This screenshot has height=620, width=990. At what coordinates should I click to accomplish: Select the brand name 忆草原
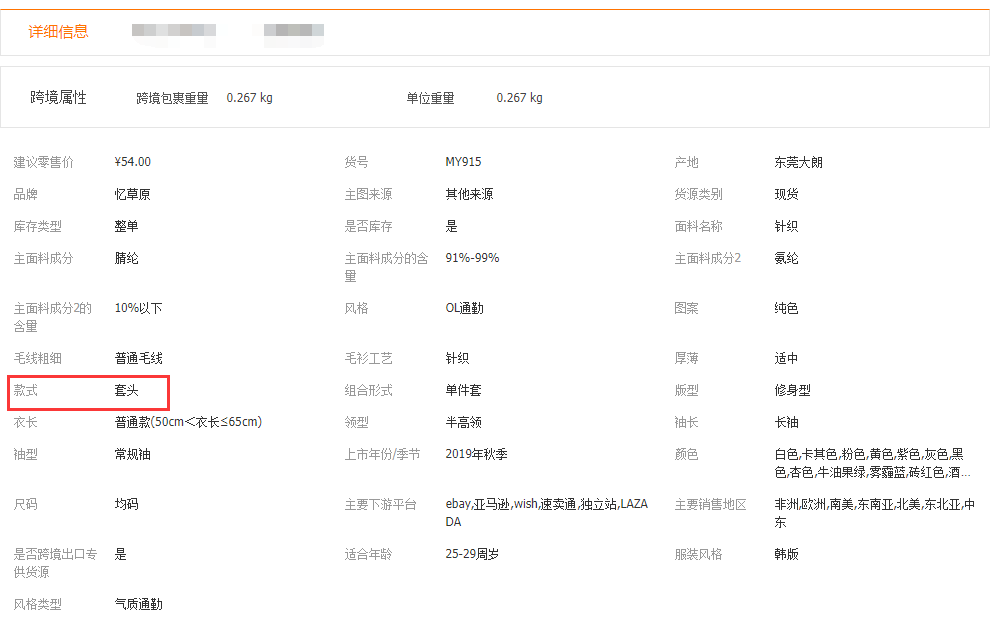[x=132, y=194]
